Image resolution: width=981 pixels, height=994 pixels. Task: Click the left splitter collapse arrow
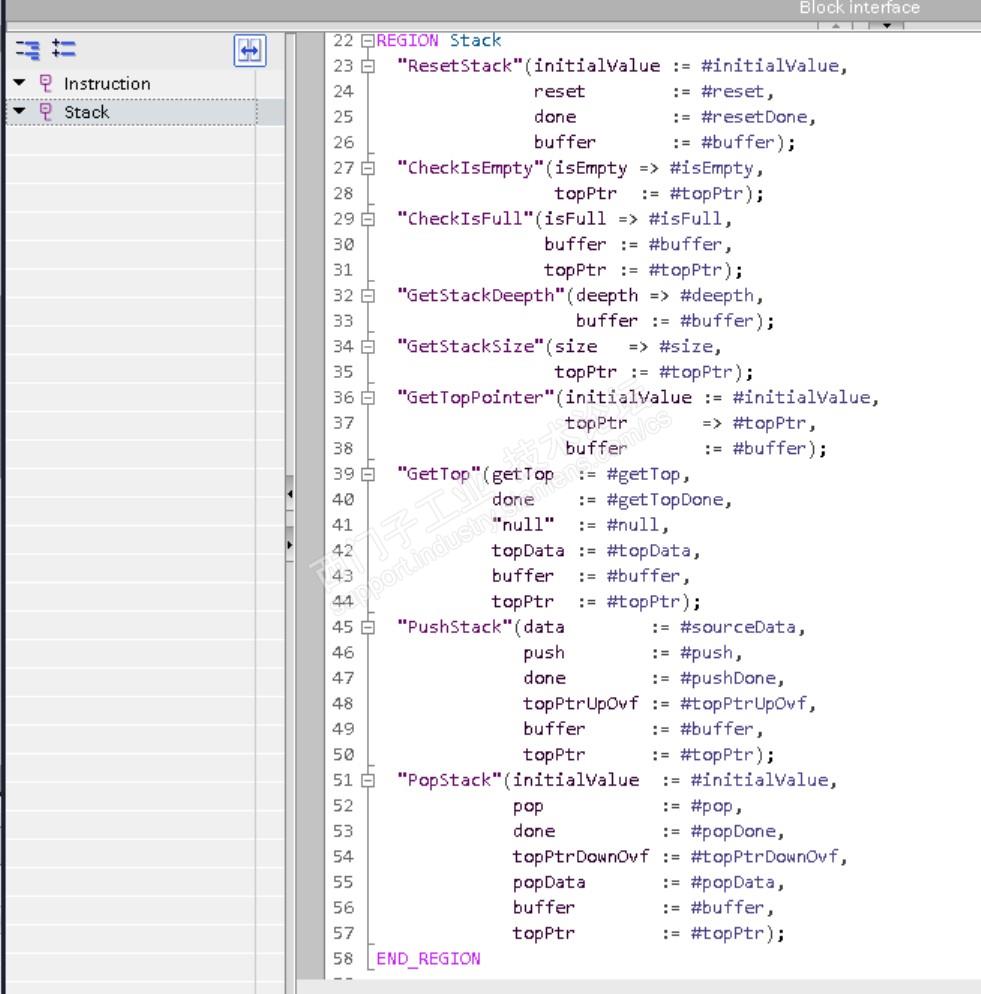290,494
